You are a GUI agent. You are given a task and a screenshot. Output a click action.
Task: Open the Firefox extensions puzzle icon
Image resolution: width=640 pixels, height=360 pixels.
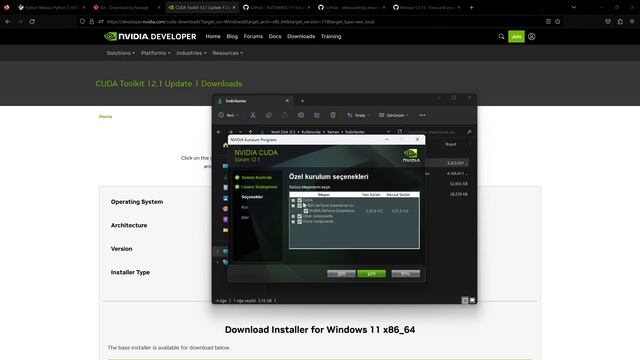tap(620, 22)
